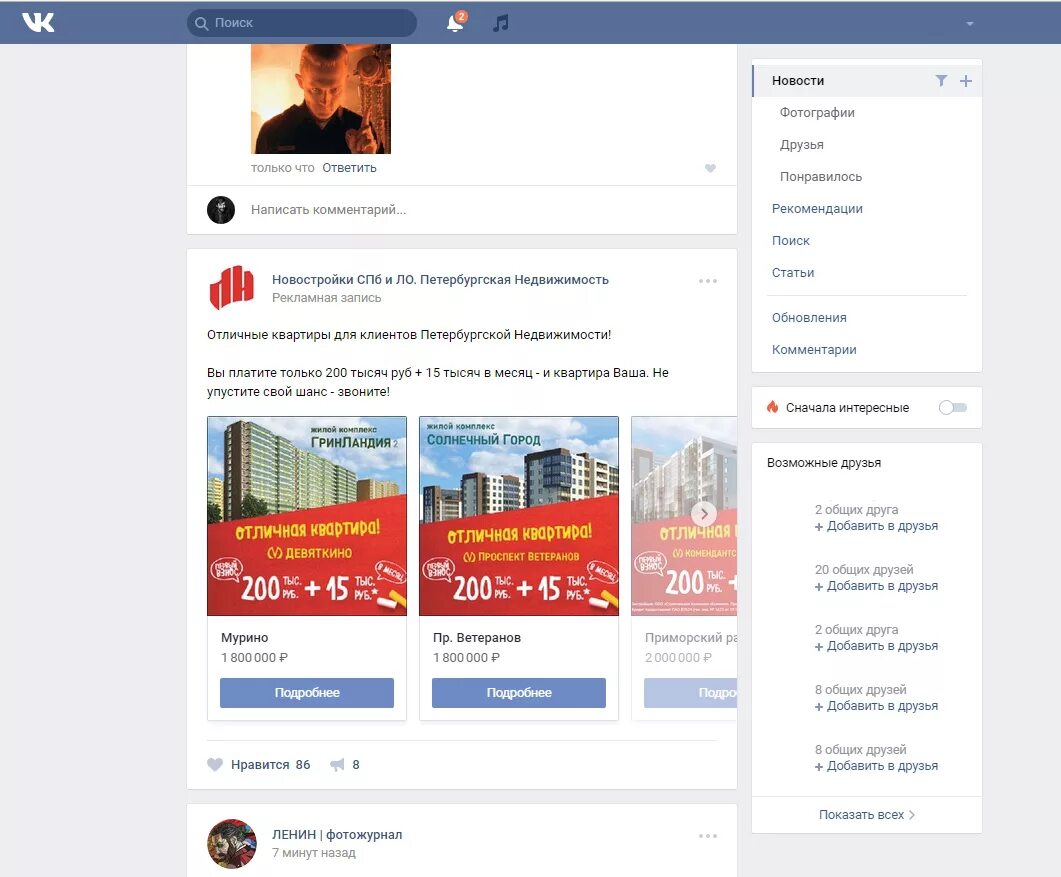The image size is (1061, 877).
Task: Add friend with 20 общих друзей
Action: coord(876,586)
